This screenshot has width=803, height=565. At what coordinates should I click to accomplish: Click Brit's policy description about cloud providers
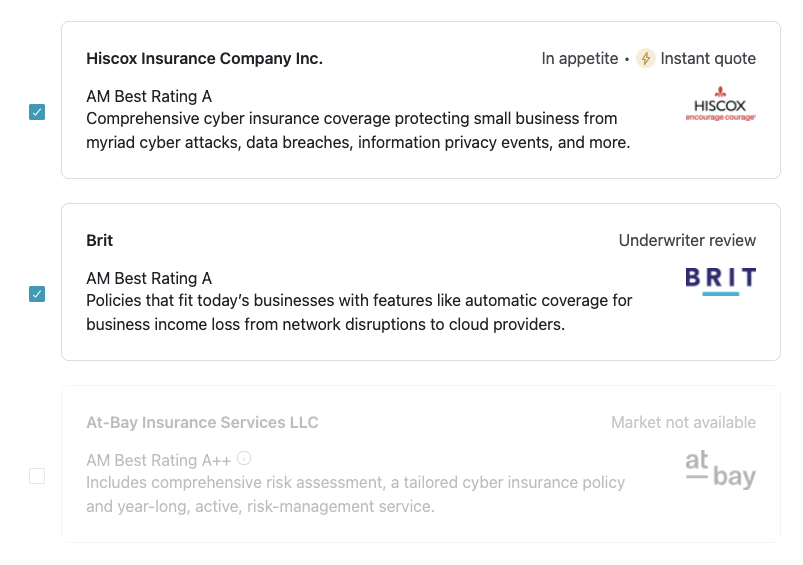tap(359, 312)
